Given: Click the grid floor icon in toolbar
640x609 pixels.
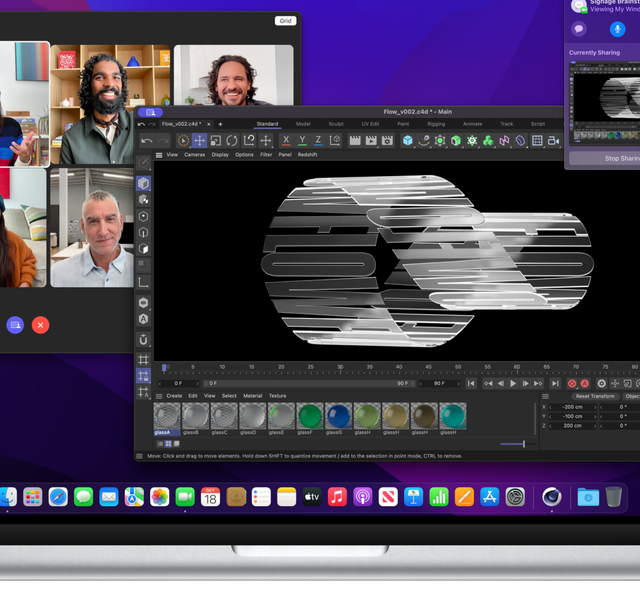Looking at the screenshot, I should 537,141.
